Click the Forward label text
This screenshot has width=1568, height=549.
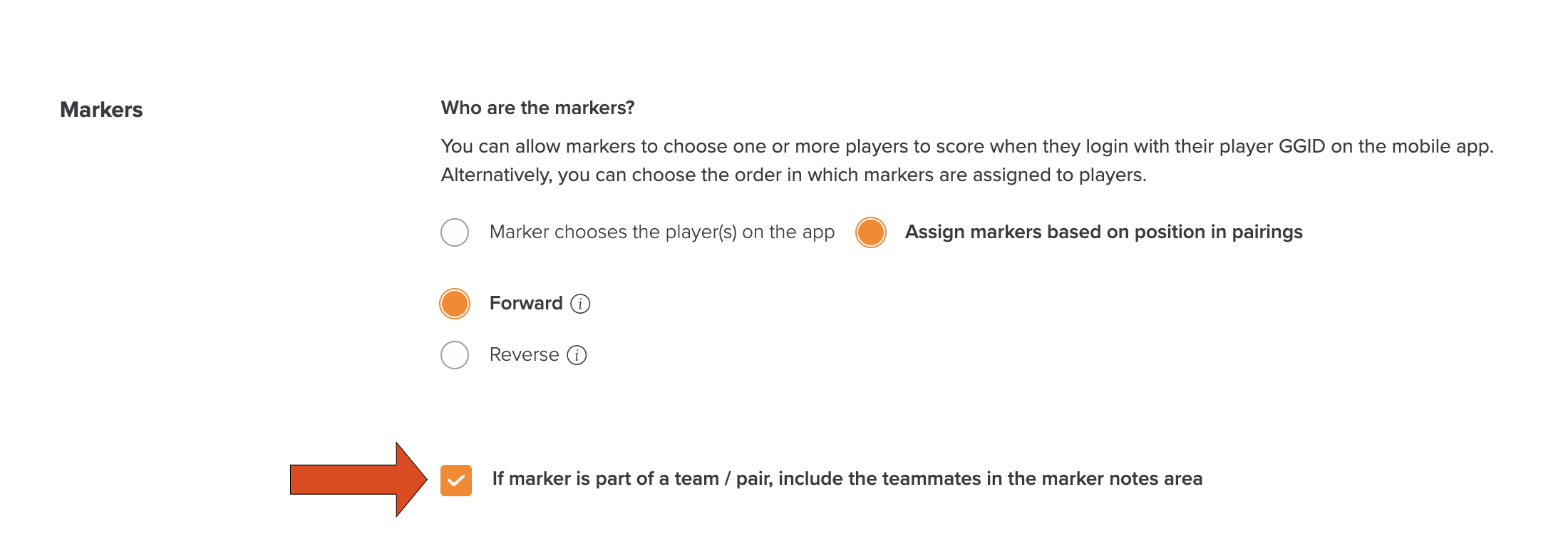click(x=526, y=304)
